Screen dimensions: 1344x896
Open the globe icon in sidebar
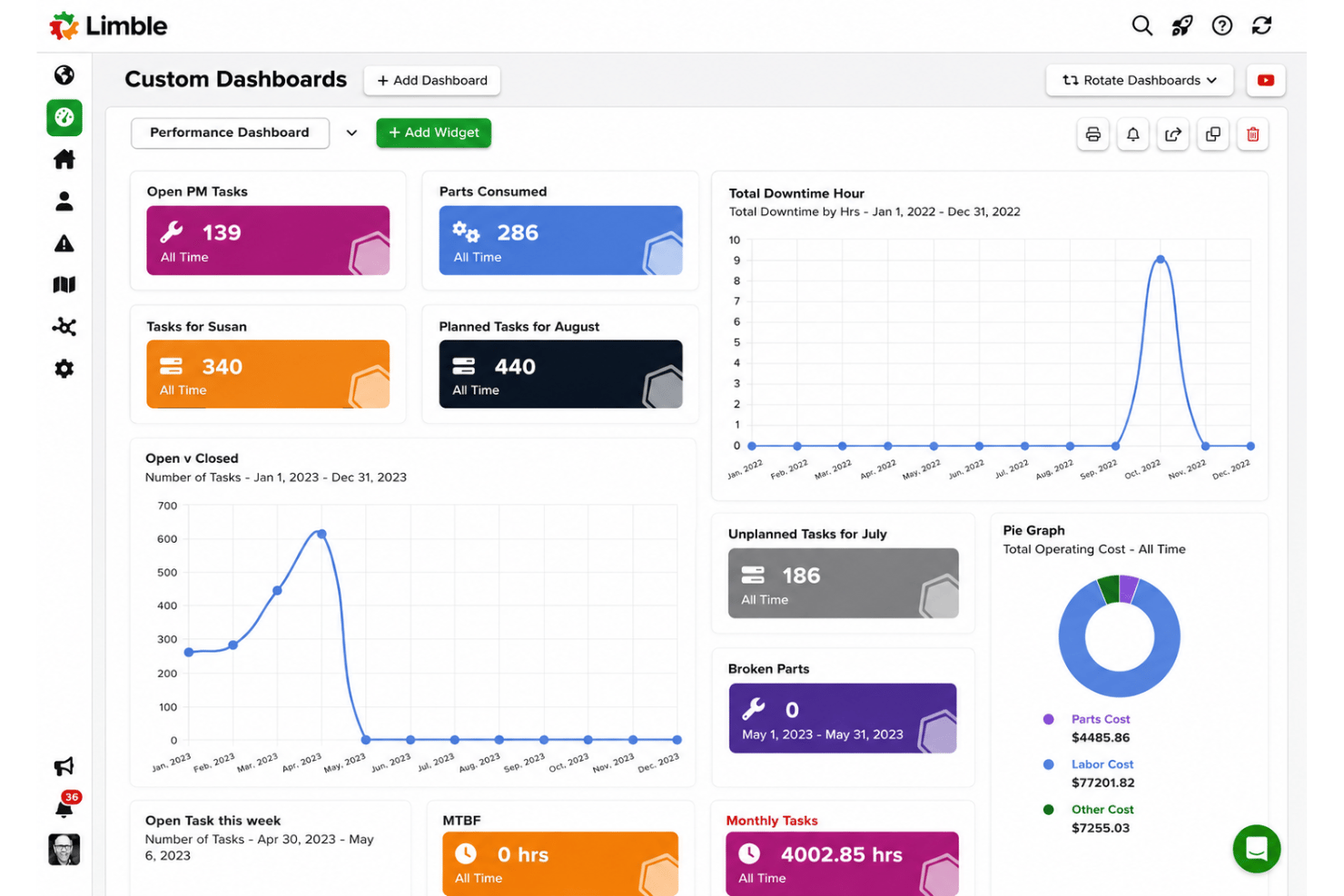click(64, 75)
